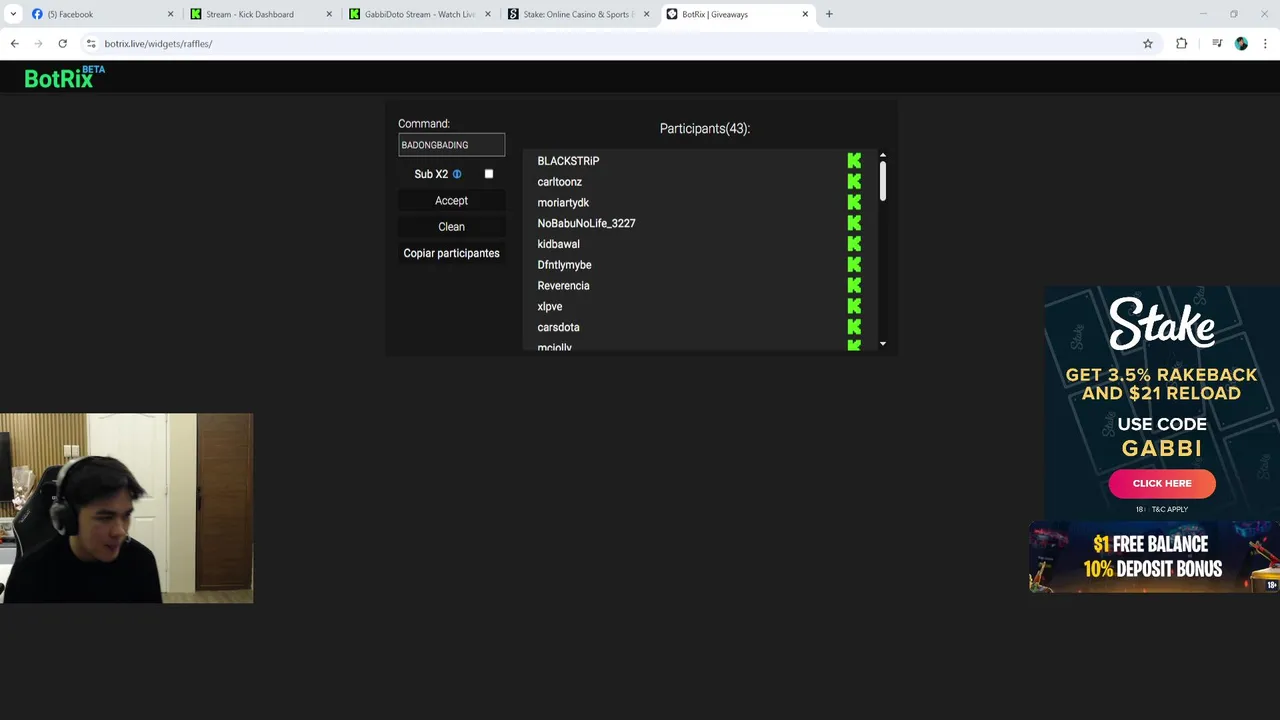Open the media control icon in the toolbar
The height and width of the screenshot is (720, 1280).
(1217, 44)
